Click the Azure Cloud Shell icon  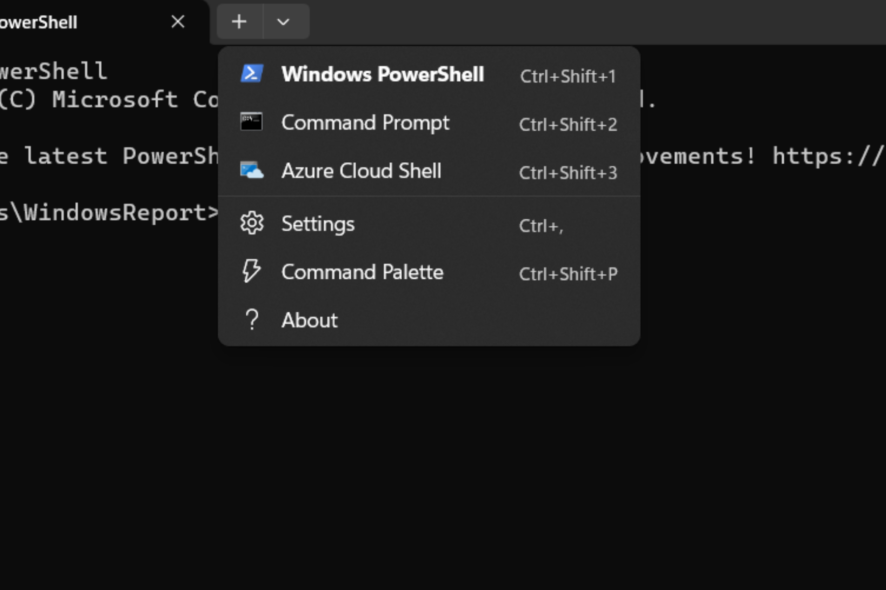[251, 170]
